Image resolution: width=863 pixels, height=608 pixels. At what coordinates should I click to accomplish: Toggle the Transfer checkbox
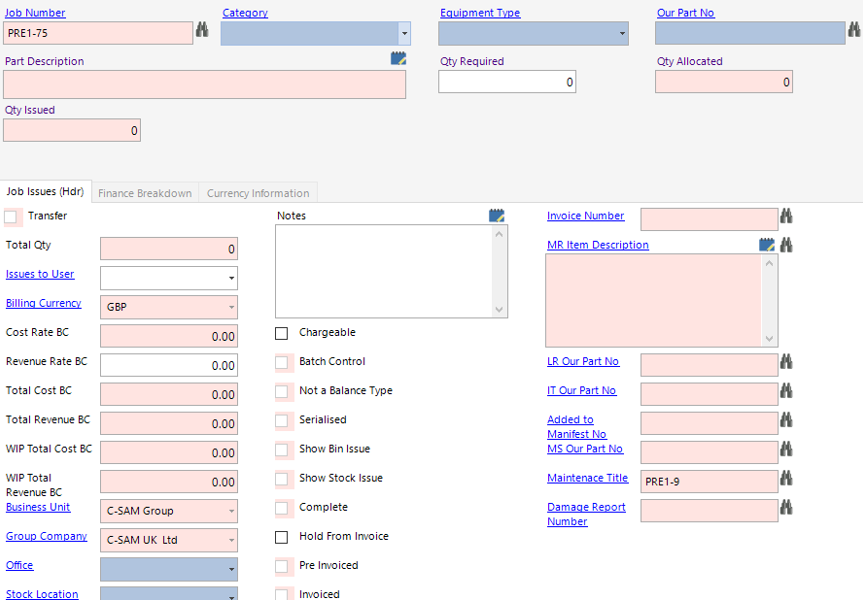pos(12,216)
